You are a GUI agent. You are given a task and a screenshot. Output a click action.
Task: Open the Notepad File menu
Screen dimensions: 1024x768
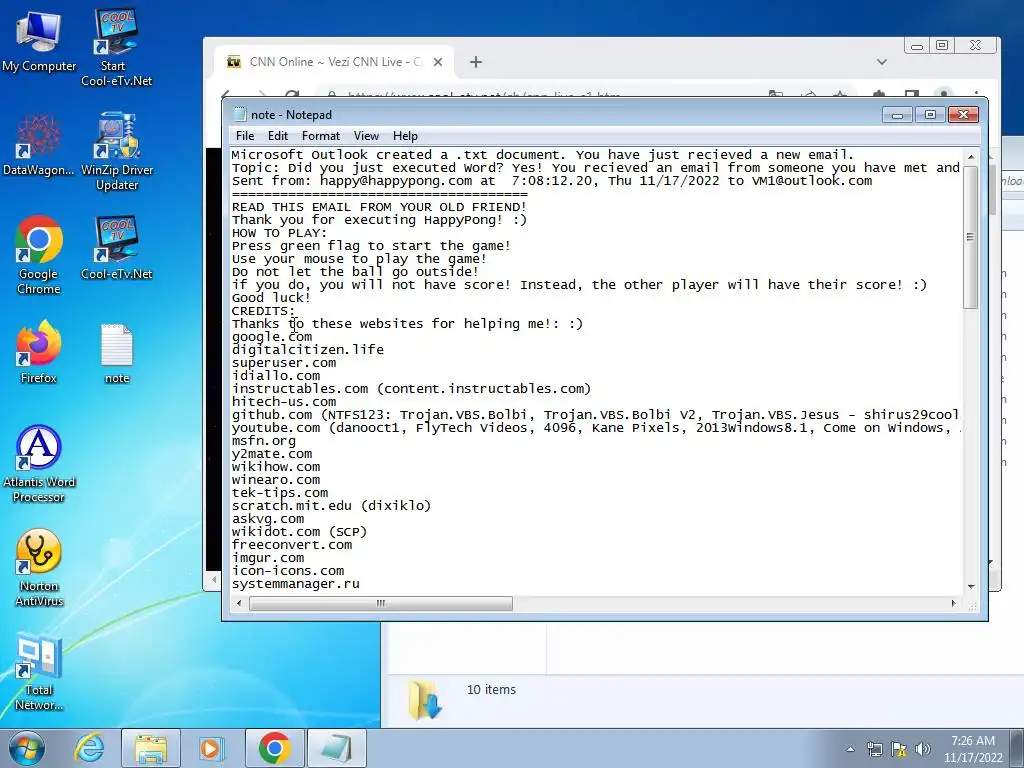click(245, 136)
